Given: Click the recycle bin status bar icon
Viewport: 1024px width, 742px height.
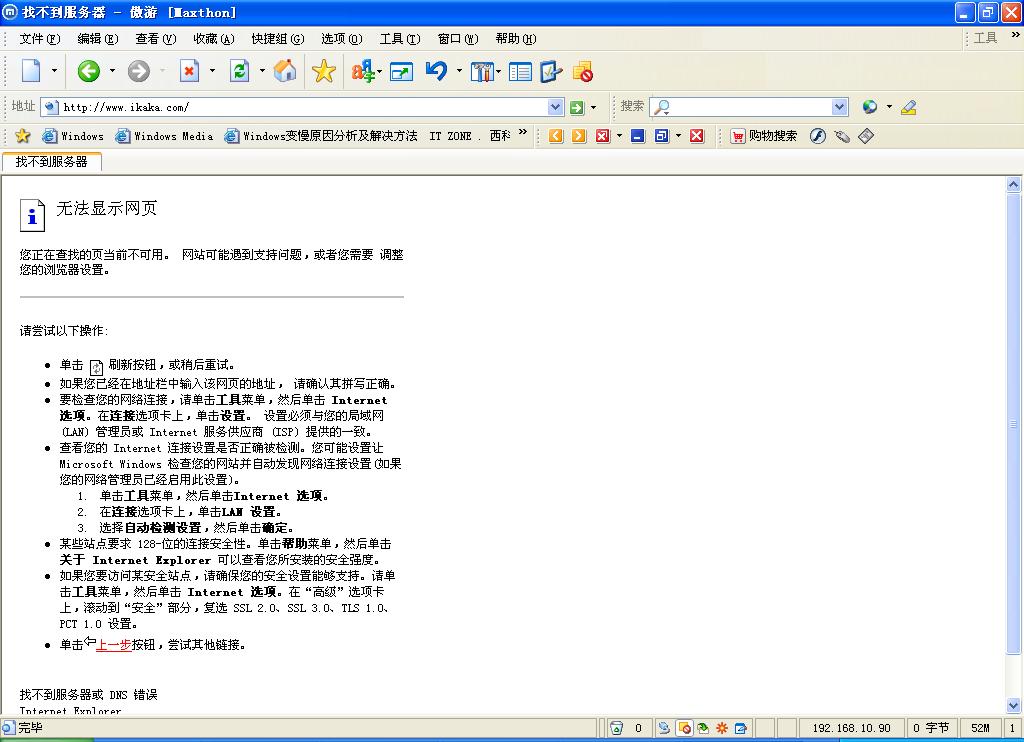Looking at the screenshot, I should (x=616, y=728).
